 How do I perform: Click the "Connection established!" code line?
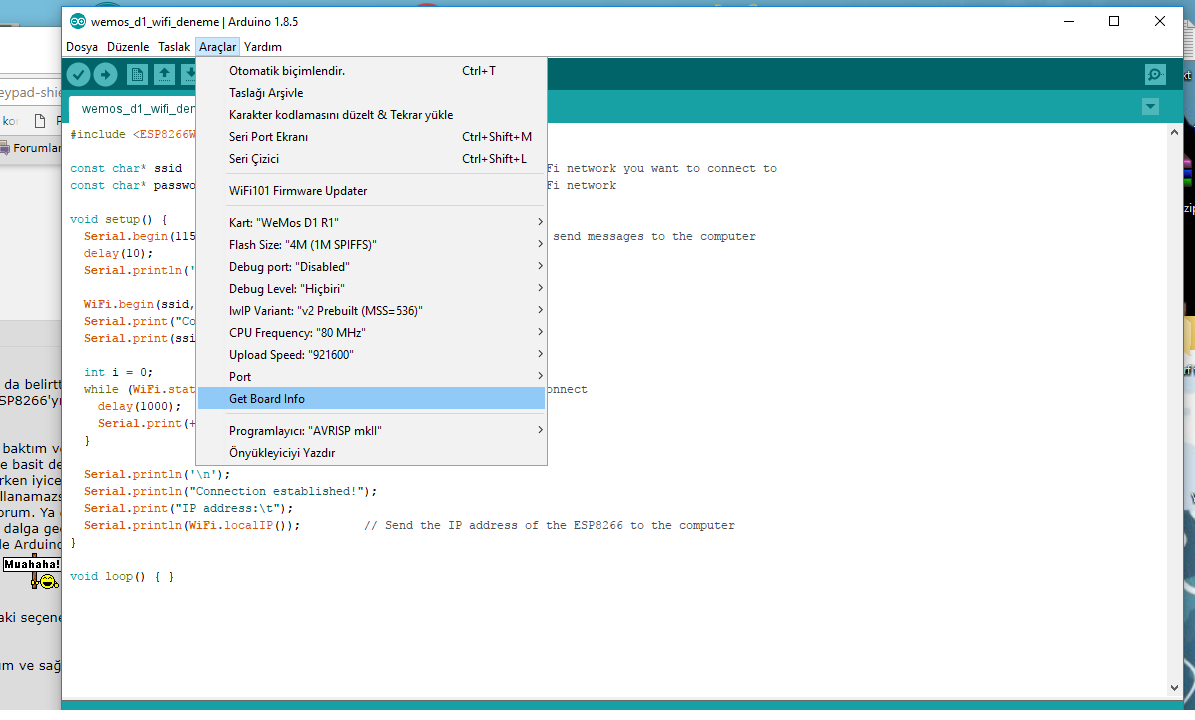(x=230, y=491)
